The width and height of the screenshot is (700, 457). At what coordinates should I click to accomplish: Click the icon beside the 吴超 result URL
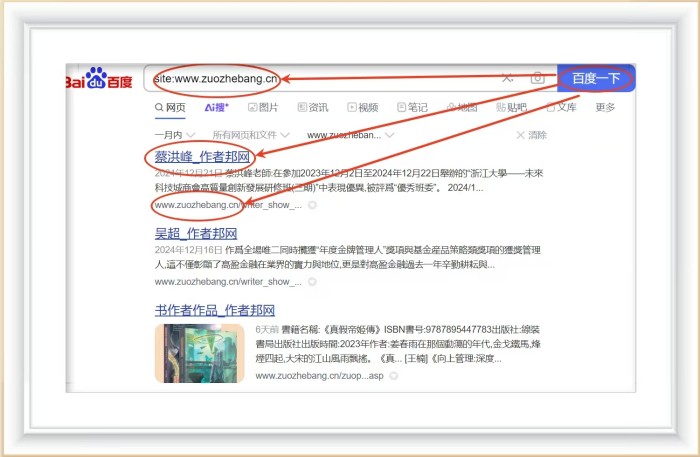tap(312, 283)
